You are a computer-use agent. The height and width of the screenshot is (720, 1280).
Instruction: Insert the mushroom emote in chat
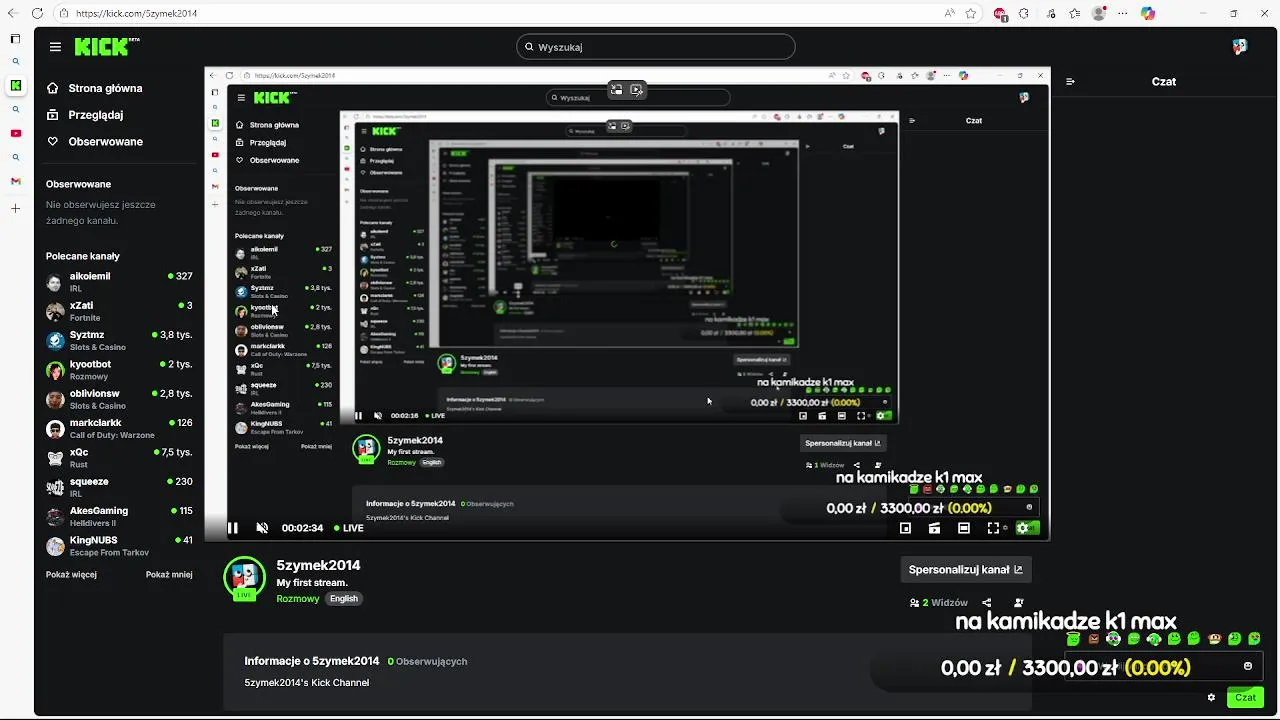click(1214, 639)
